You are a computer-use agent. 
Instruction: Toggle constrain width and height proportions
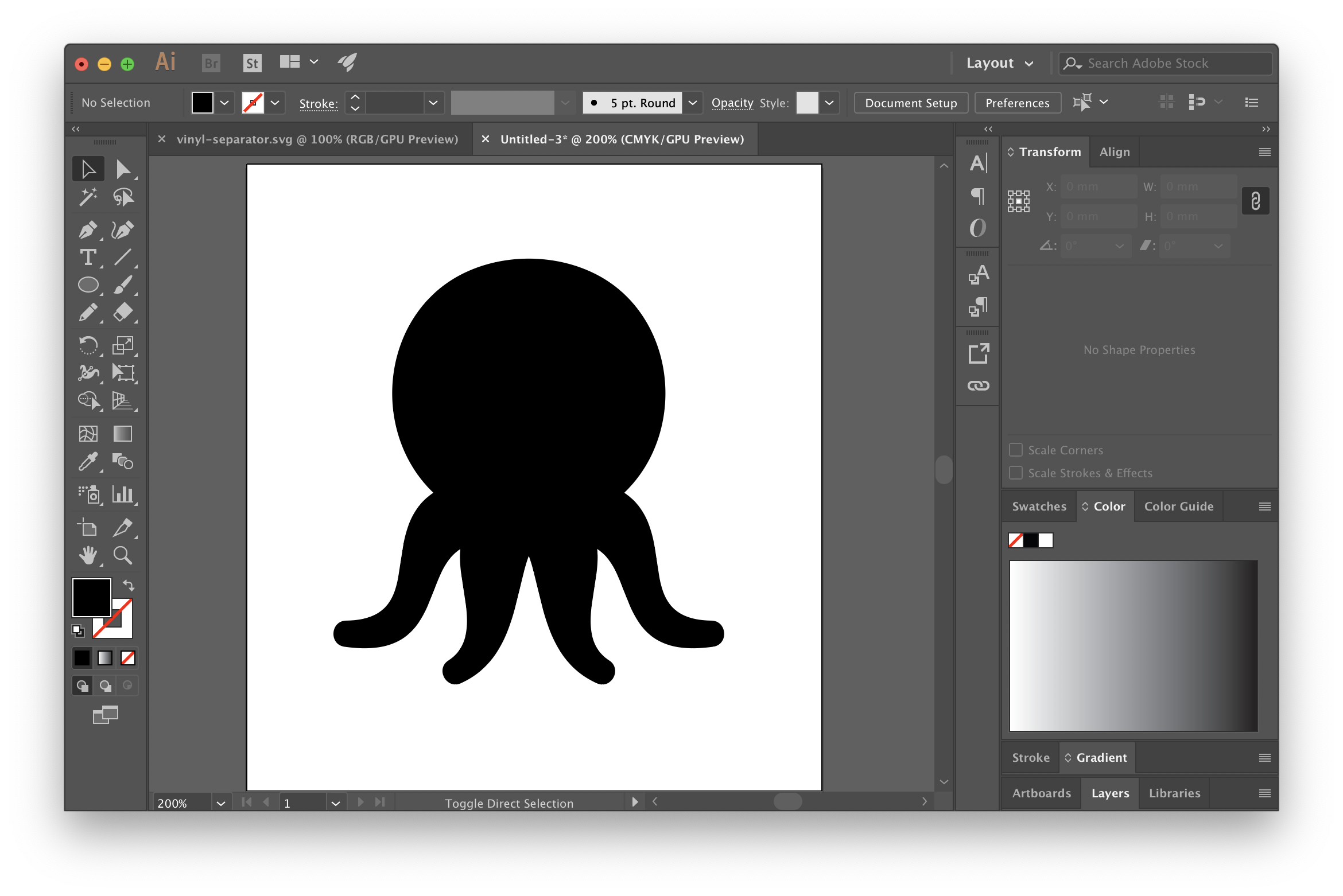[x=1255, y=201]
